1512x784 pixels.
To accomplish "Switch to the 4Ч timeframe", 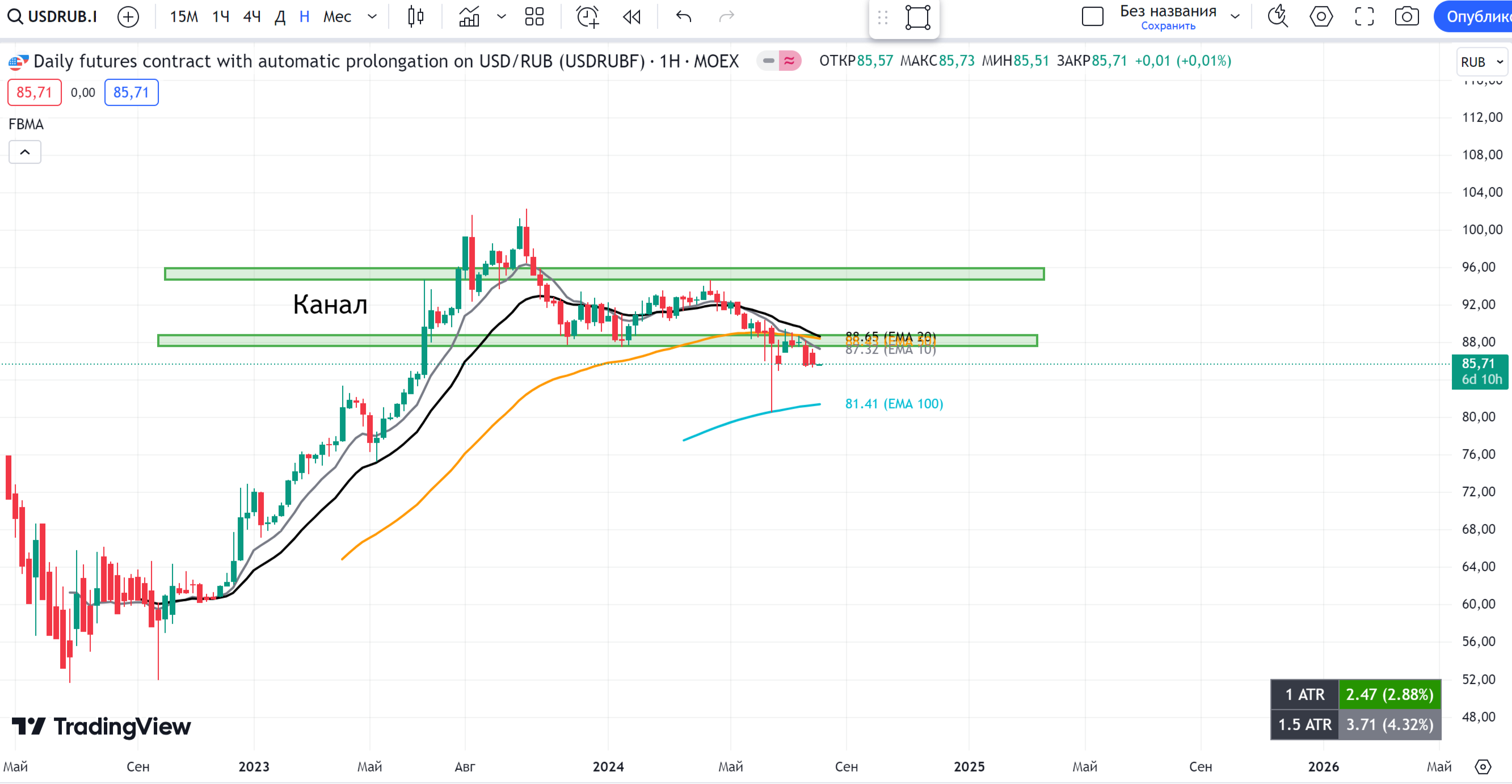I will 252,16.
